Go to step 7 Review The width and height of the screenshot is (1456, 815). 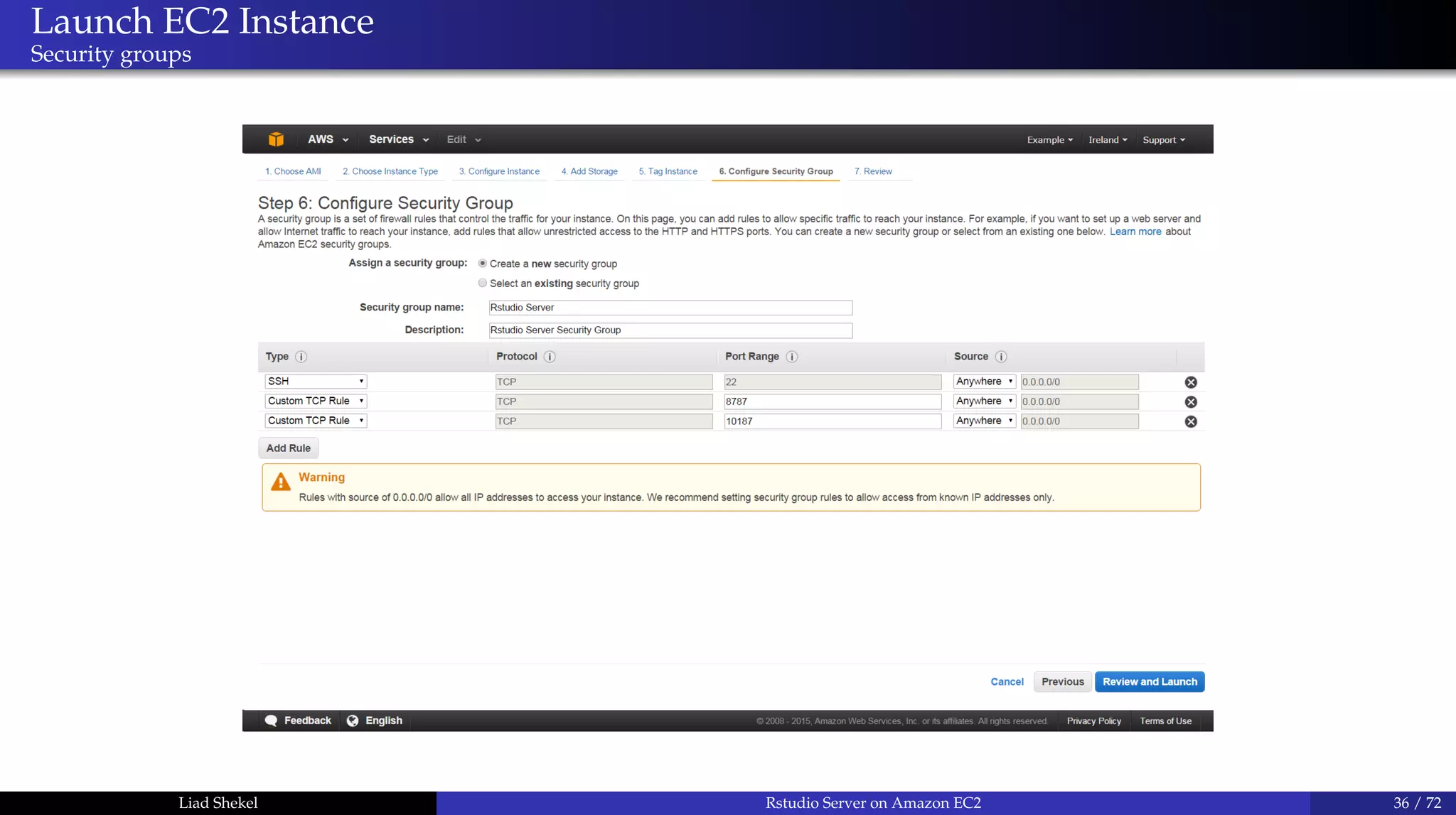click(x=873, y=171)
